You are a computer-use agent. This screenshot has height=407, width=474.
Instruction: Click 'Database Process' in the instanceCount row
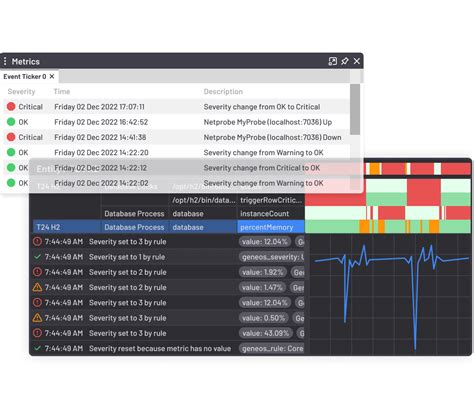[x=134, y=214]
